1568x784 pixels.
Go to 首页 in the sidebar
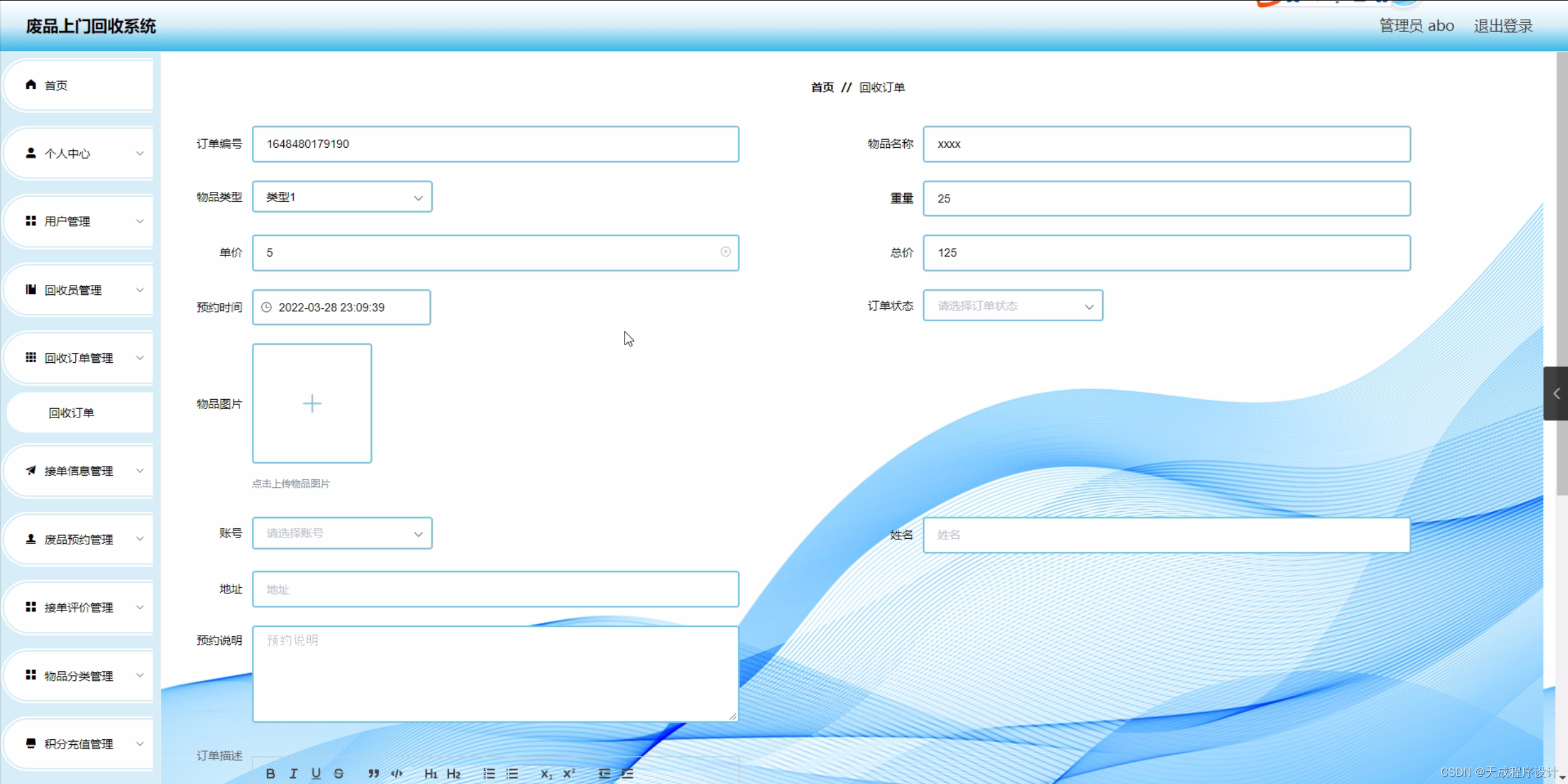tap(56, 85)
